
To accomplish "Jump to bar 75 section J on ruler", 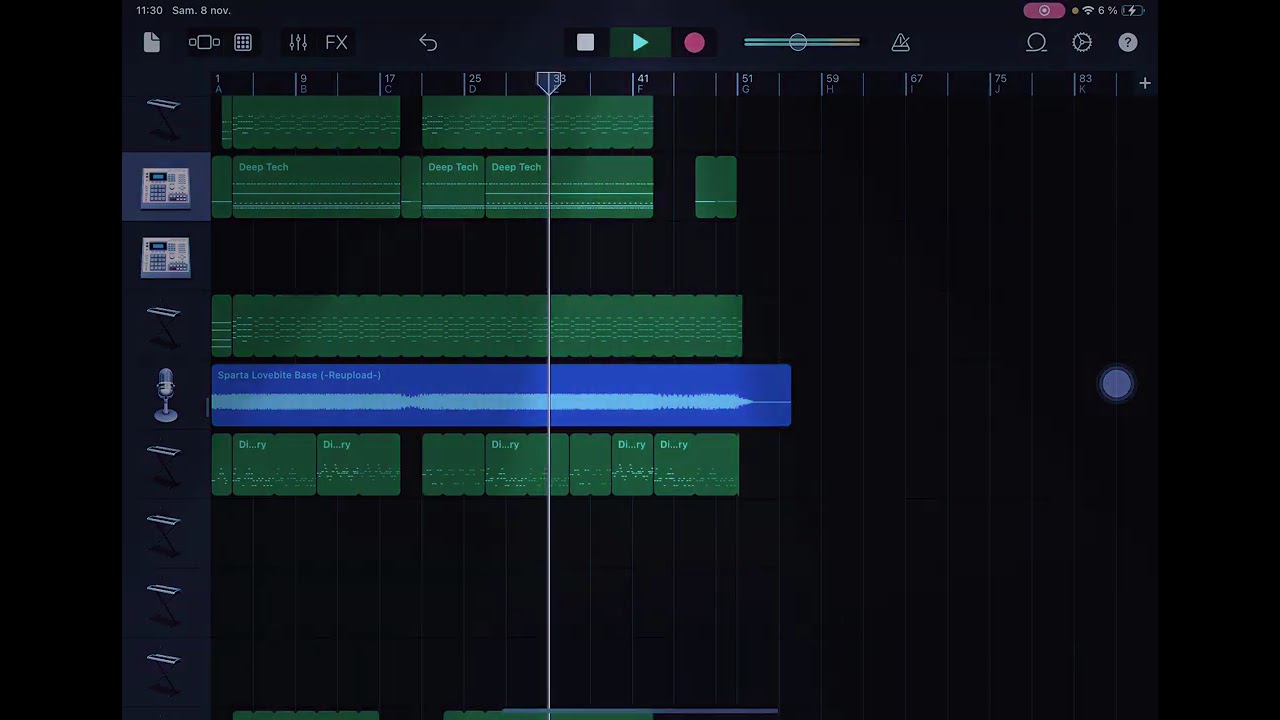I will pyautogui.click(x=999, y=83).
